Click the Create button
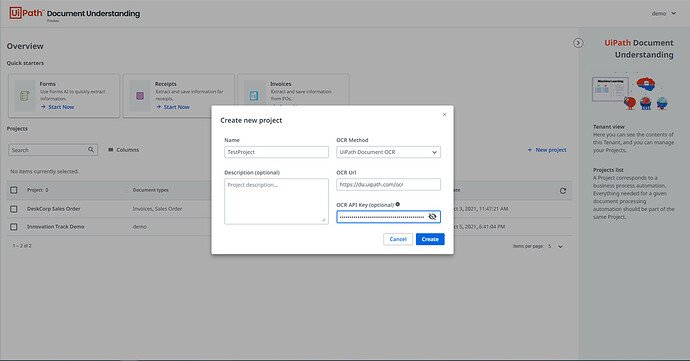This screenshot has height=361, width=690. tap(430, 239)
